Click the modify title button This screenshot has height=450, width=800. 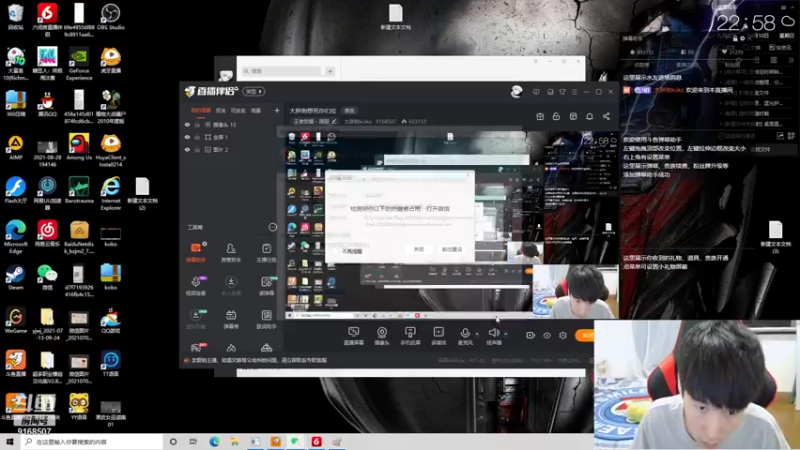tap(349, 110)
